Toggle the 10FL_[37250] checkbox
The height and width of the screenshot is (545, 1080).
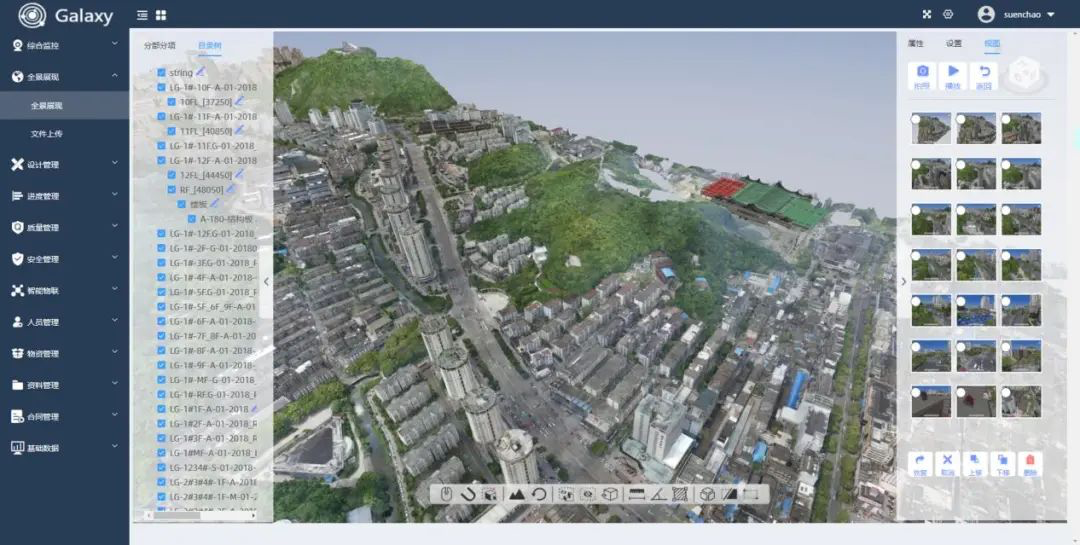pyautogui.click(x=172, y=102)
